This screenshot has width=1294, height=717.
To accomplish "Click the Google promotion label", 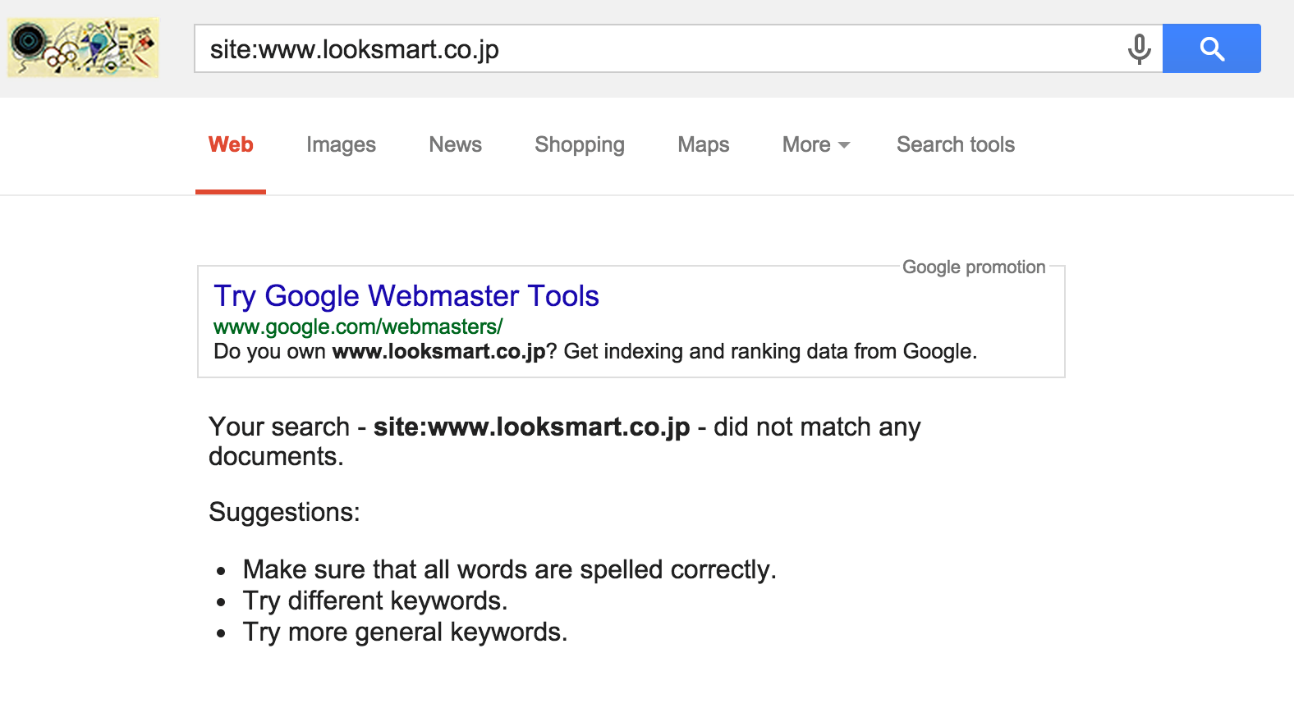I will [x=974, y=267].
